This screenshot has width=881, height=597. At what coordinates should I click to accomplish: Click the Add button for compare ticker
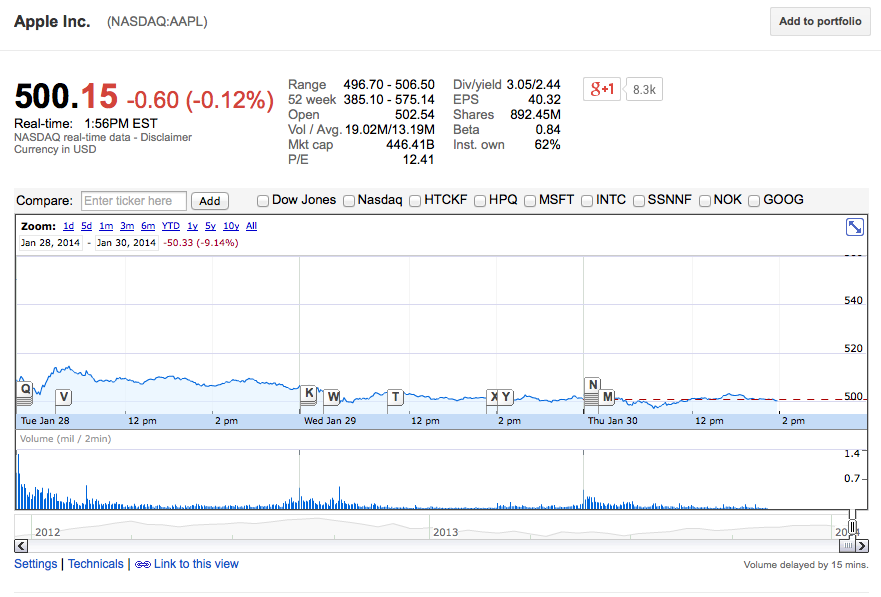click(x=210, y=201)
